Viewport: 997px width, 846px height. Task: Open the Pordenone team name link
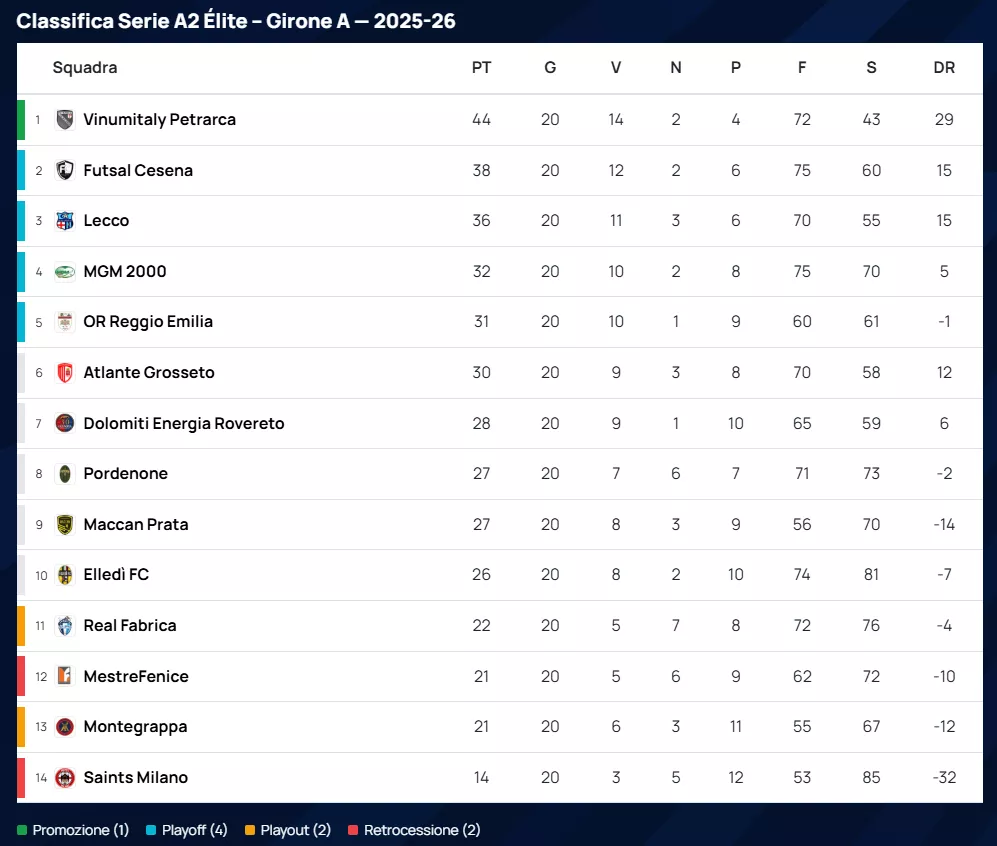(x=125, y=474)
